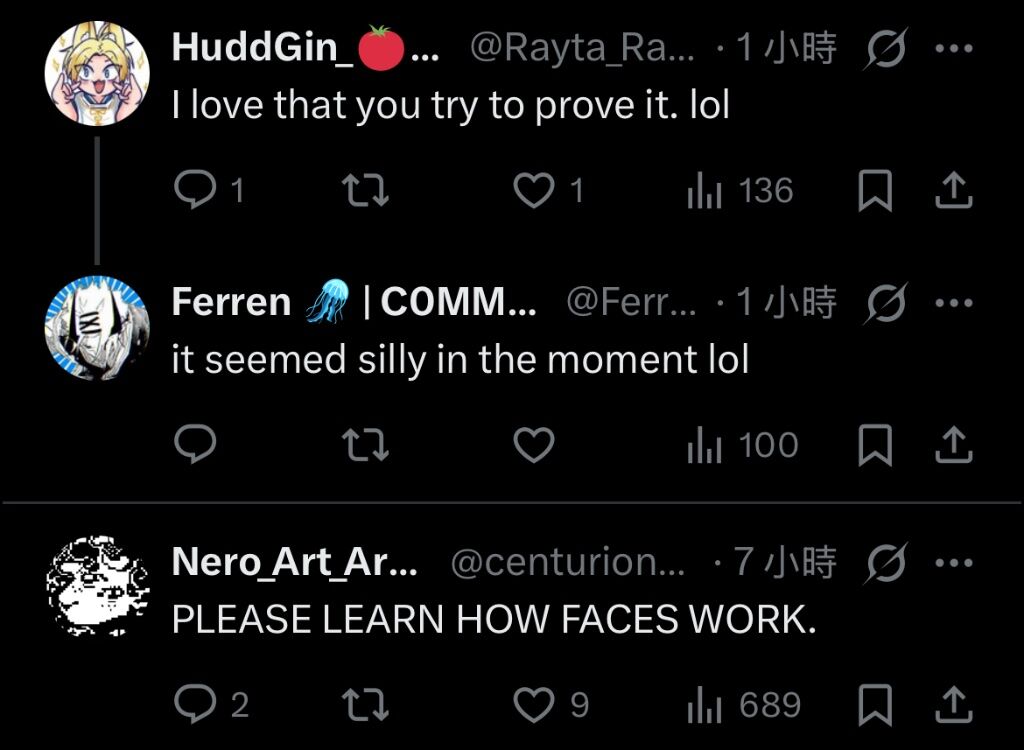Open Nero_Art_Ar's pixelated profile picture
Screen dimensions: 1024x750
[x=97, y=587]
